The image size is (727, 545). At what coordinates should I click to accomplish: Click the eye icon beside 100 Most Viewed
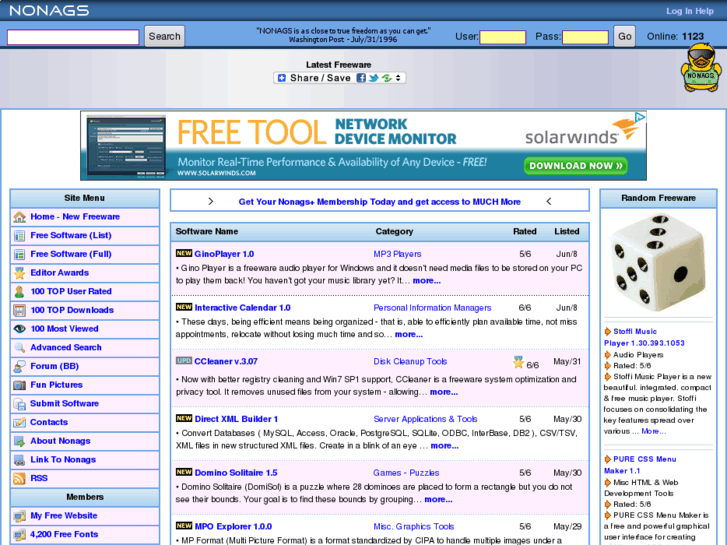click(x=19, y=329)
